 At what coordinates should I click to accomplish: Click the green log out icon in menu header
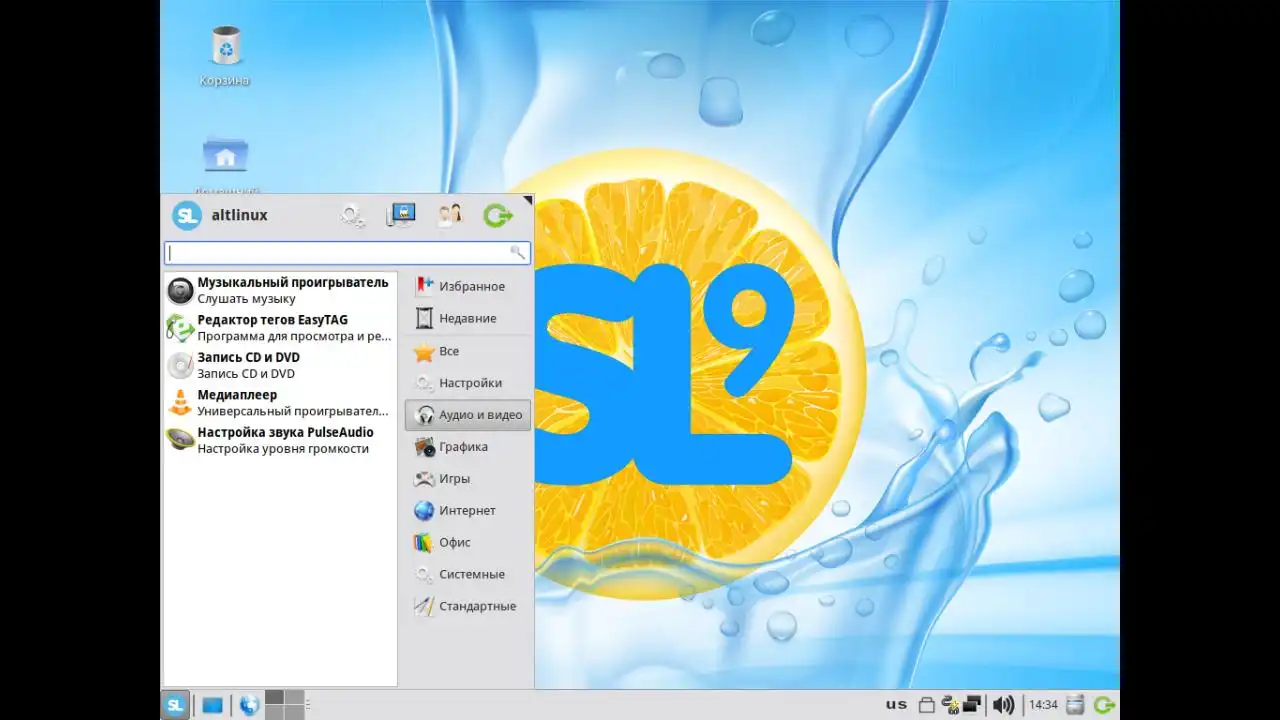click(498, 215)
